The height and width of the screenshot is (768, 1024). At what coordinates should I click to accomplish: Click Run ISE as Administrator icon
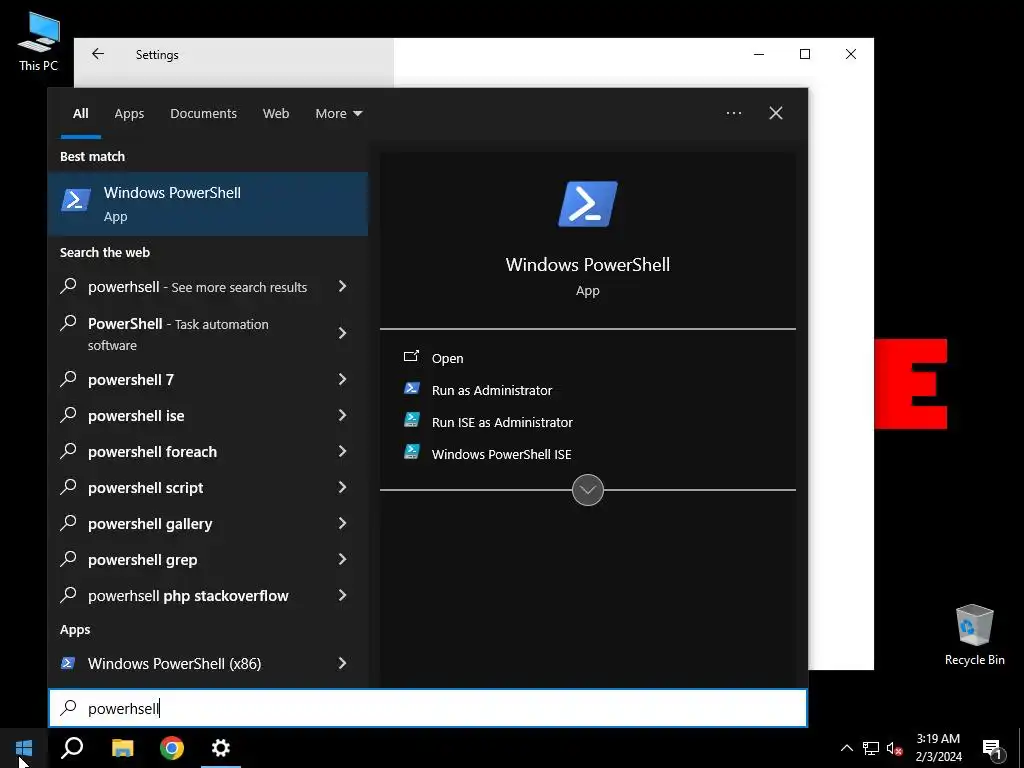(x=411, y=421)
